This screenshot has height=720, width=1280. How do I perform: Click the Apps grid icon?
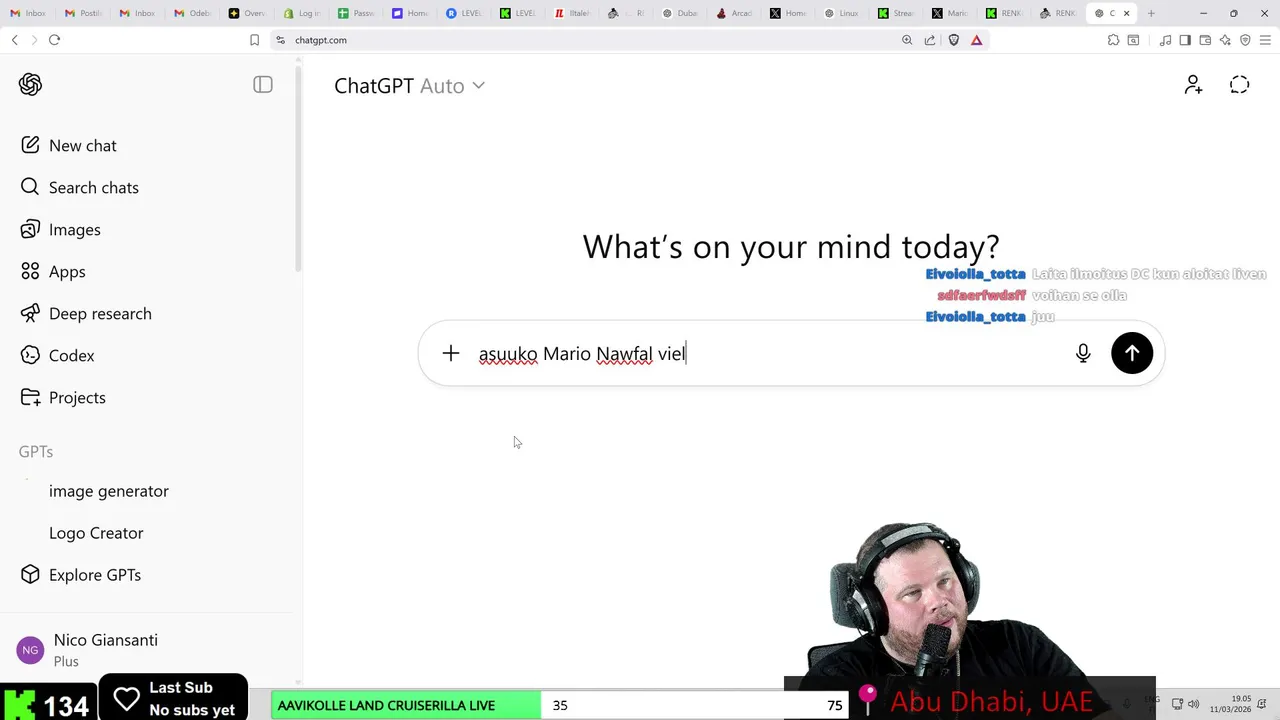[x=30, y=271]
